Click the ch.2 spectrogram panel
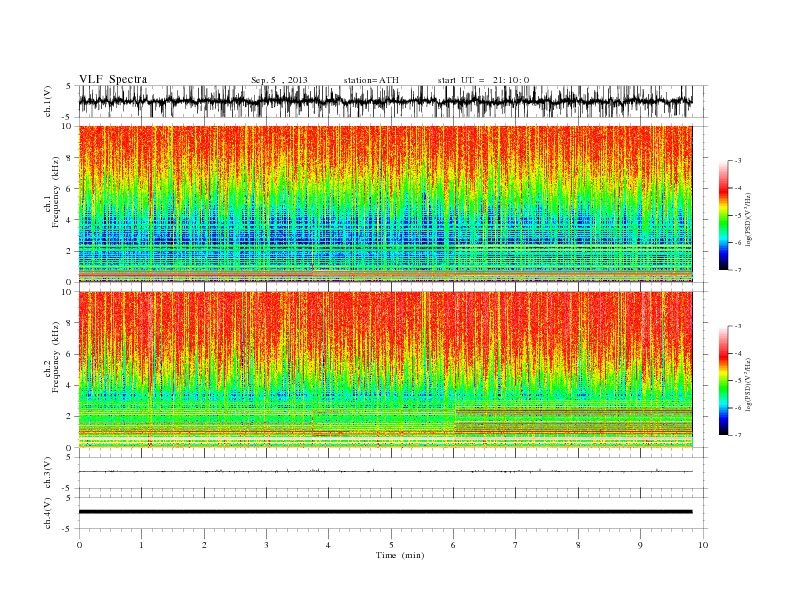This screenshot has width=792, height=612. tap(385, 370)
